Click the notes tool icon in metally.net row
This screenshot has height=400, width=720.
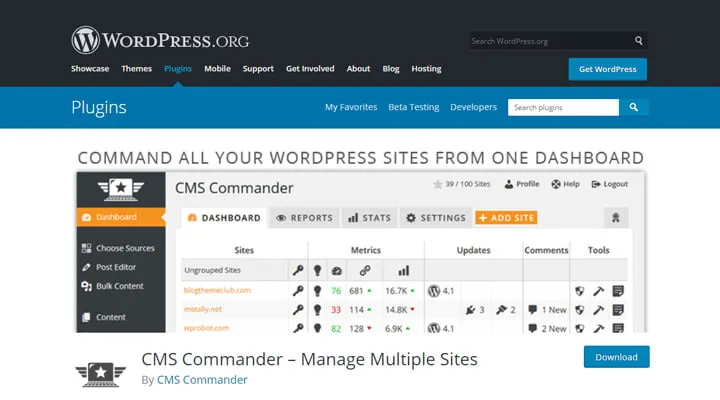tap(618, 310)
